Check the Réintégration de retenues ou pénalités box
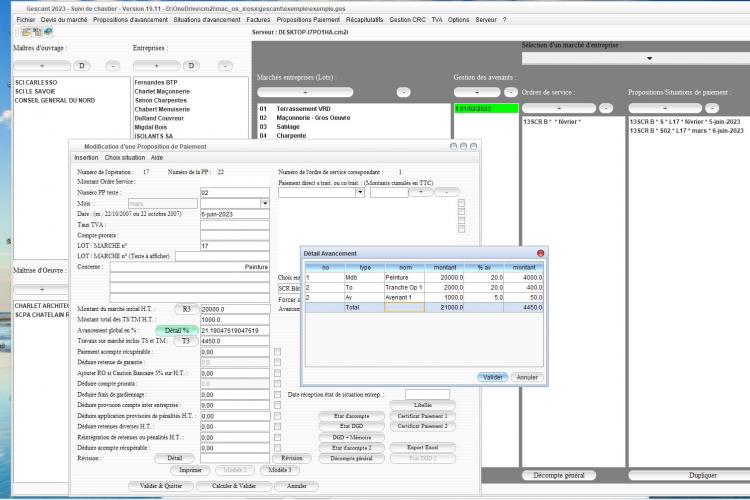 click(x=277, y=437)
